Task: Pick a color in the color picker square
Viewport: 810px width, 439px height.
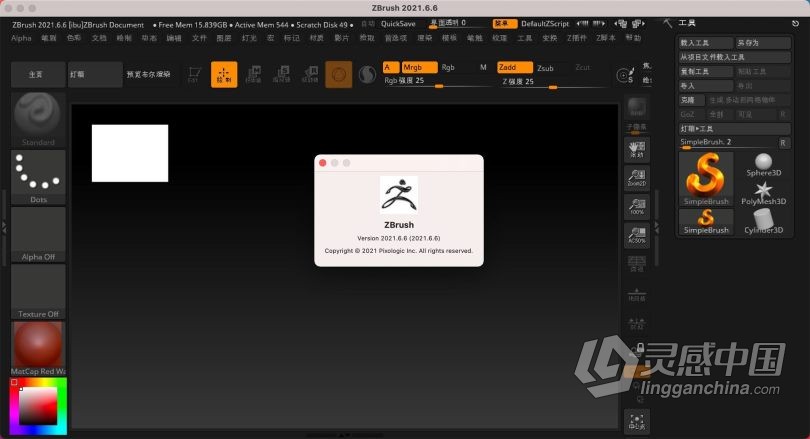Action: [38, 406]
